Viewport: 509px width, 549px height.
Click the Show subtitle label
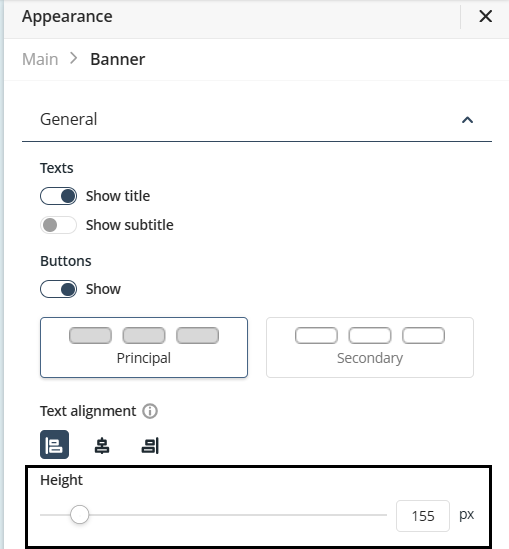(x=130, y=225)
